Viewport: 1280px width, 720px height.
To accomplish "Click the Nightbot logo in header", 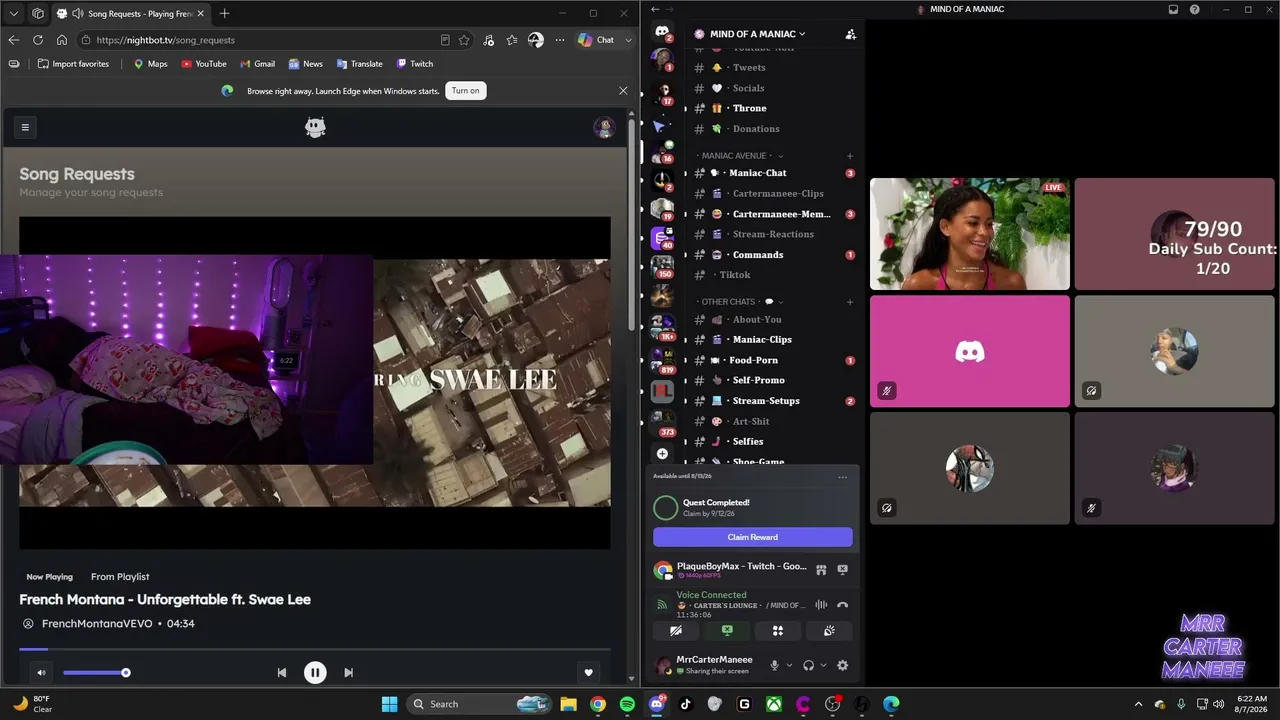I will 315,127.
